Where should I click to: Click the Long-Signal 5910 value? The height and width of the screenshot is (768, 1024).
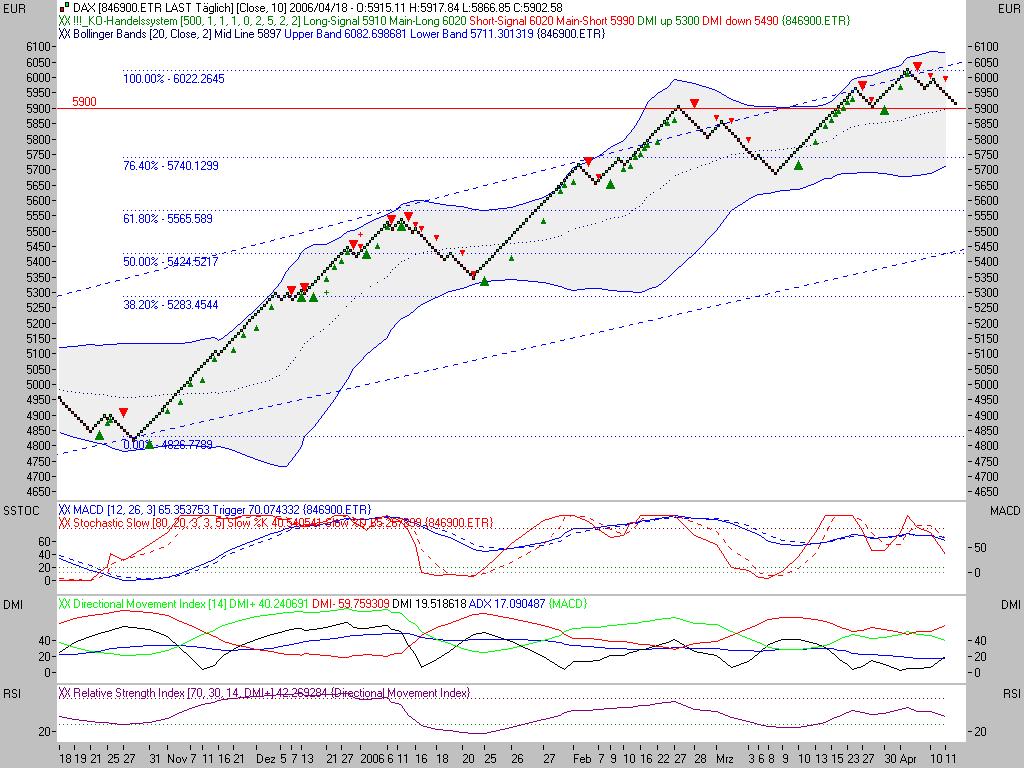pos(345,21)
